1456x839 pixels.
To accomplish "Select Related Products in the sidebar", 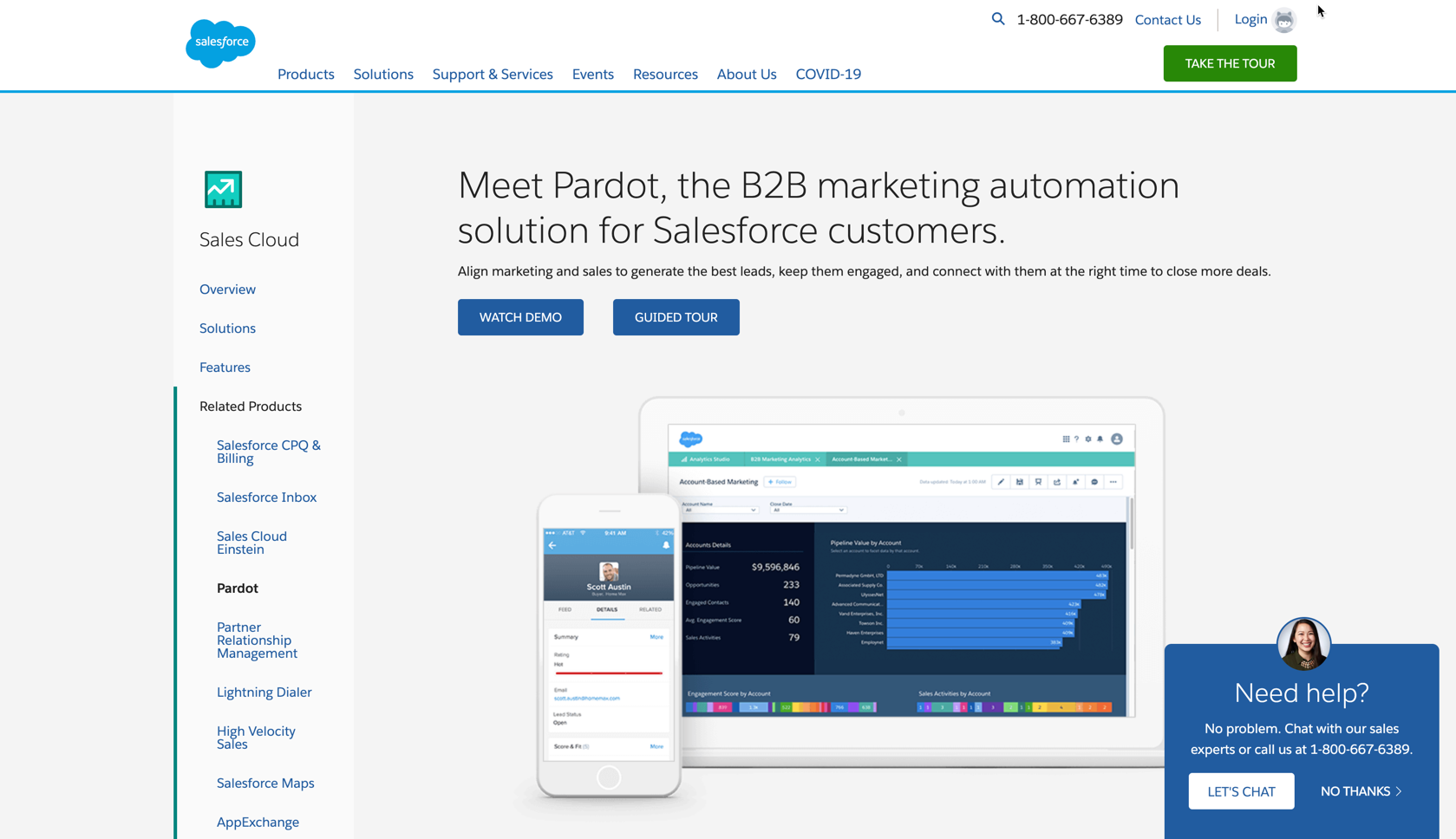I will click(251, 406).
